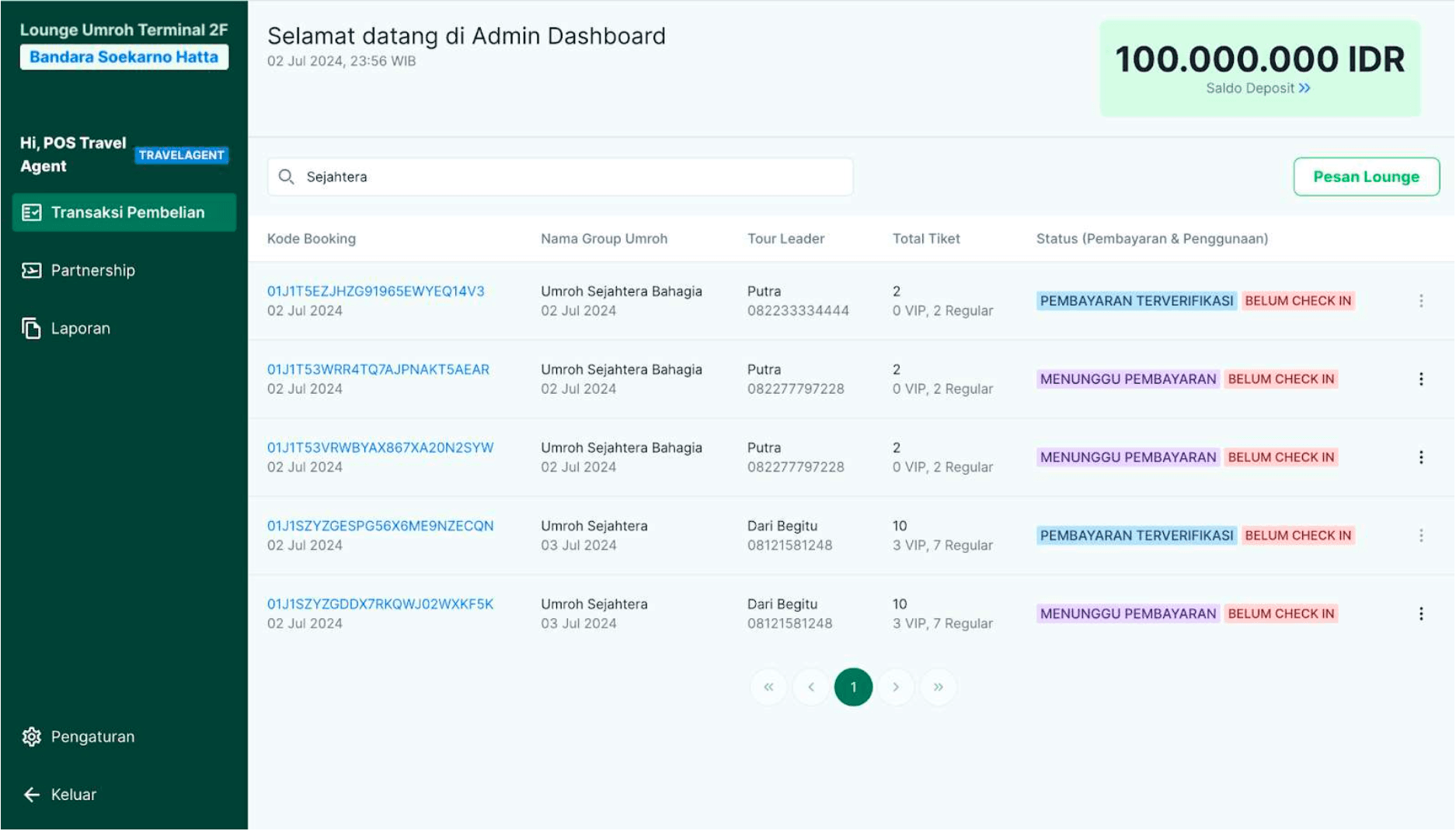The image size is (1456, 831).
Task: Open booking 01J1T53WRR4TQ7AJPNAKT5AEAR
Action: (x=378, y=370)
